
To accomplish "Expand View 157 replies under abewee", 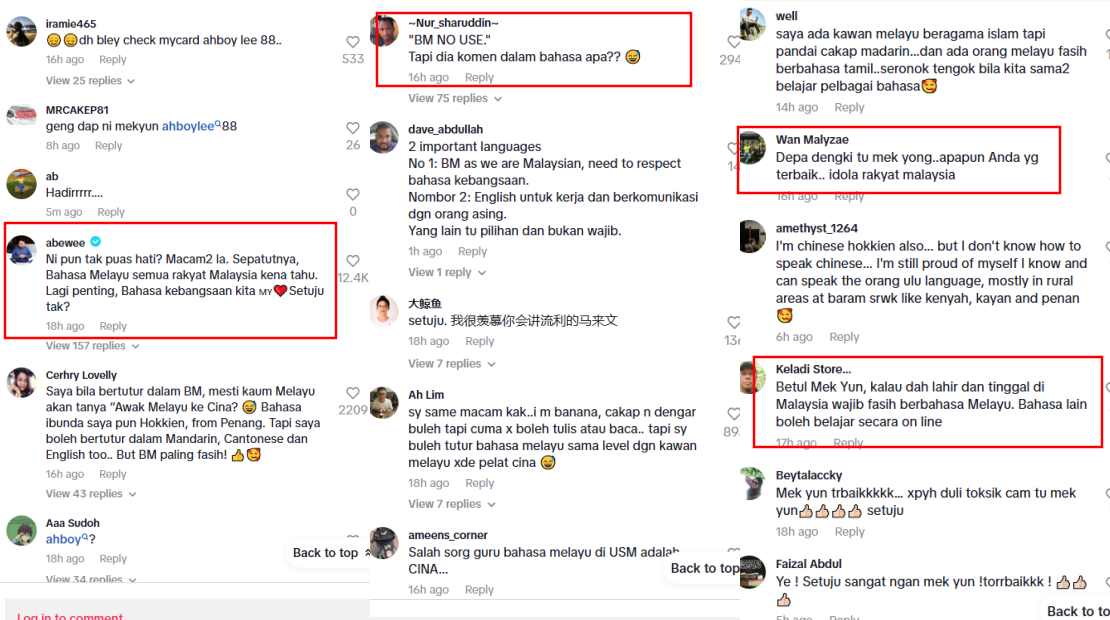I will click(x=93, y=346).
